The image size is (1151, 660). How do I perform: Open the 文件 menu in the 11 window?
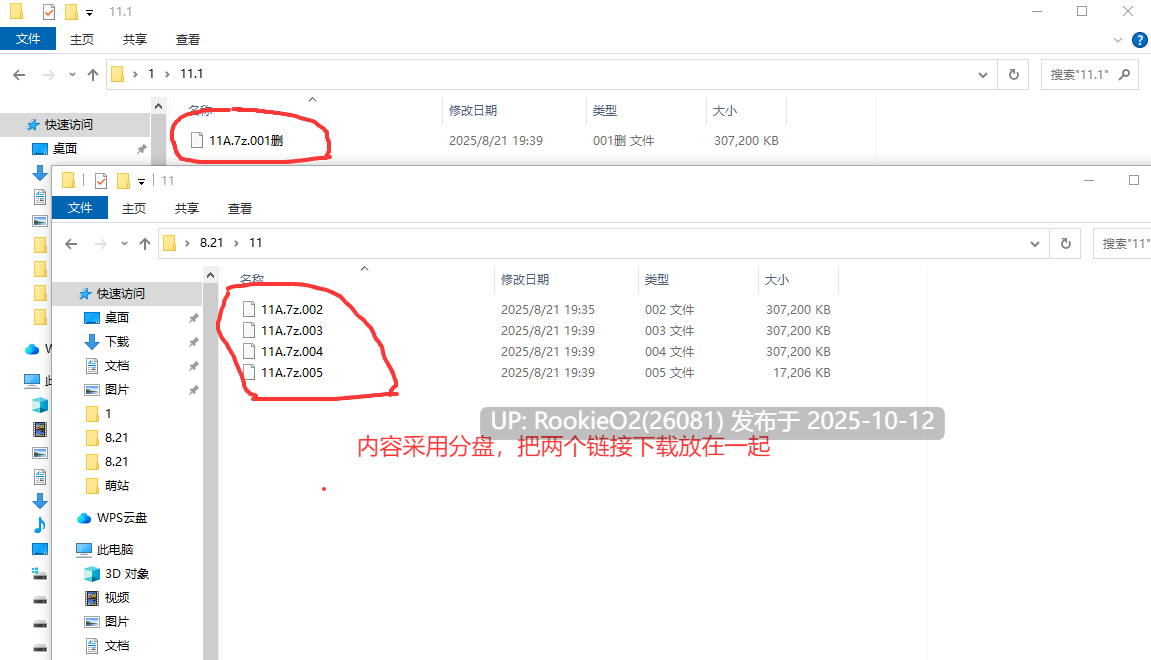coord(80,208)
